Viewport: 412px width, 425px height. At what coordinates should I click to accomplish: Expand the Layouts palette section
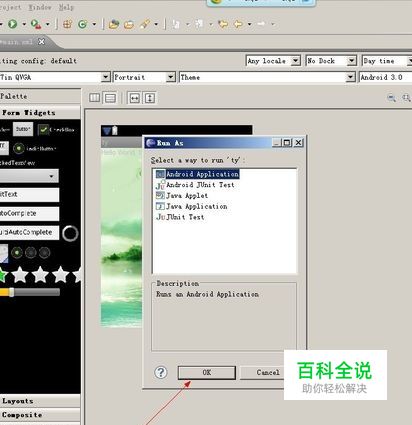click(x=40, y=401)
